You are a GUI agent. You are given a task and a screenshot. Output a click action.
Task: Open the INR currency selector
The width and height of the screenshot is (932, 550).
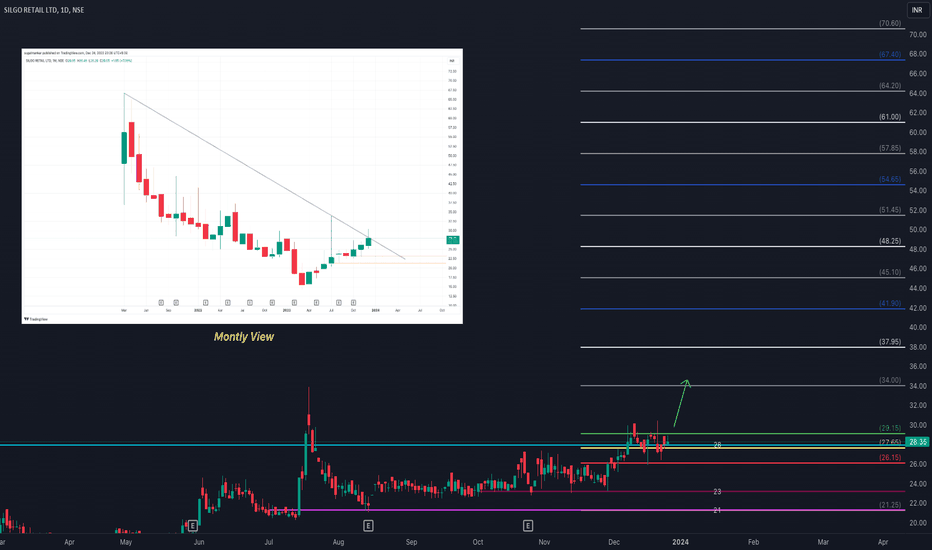pyautogui.click(x=917, y=10)
